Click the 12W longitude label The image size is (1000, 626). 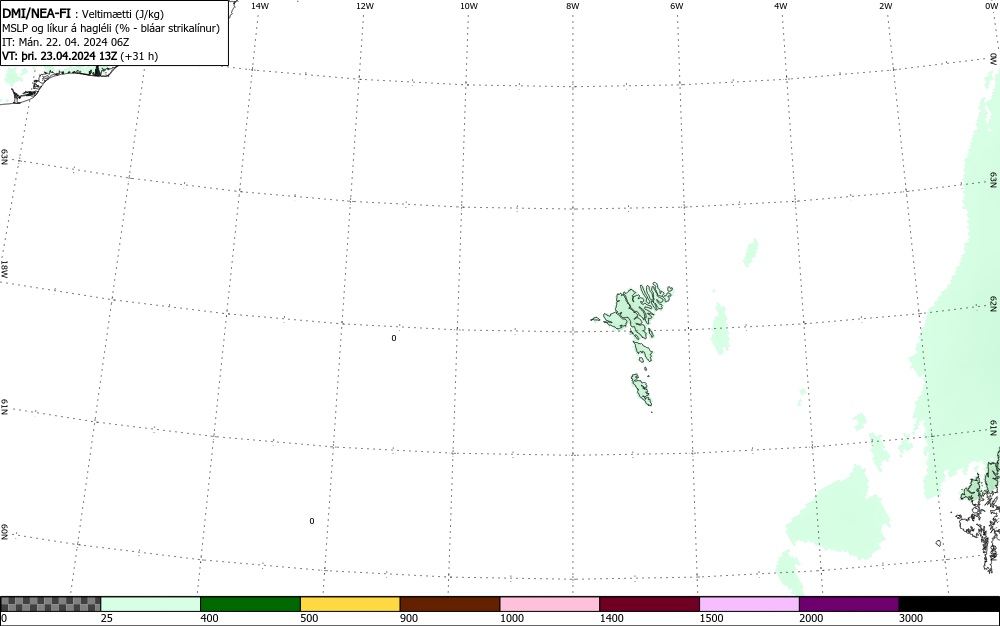[364, 6]
